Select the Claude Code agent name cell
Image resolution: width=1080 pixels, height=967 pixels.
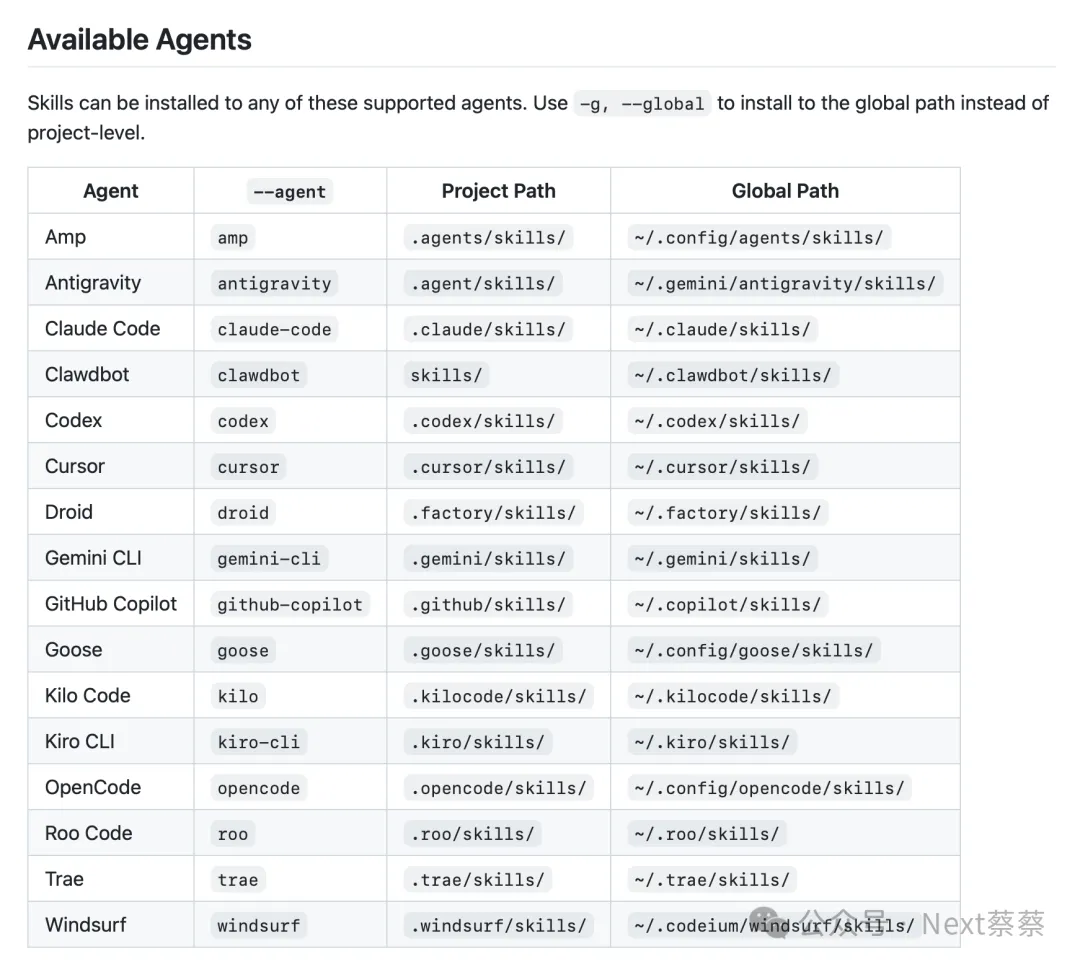102,329
